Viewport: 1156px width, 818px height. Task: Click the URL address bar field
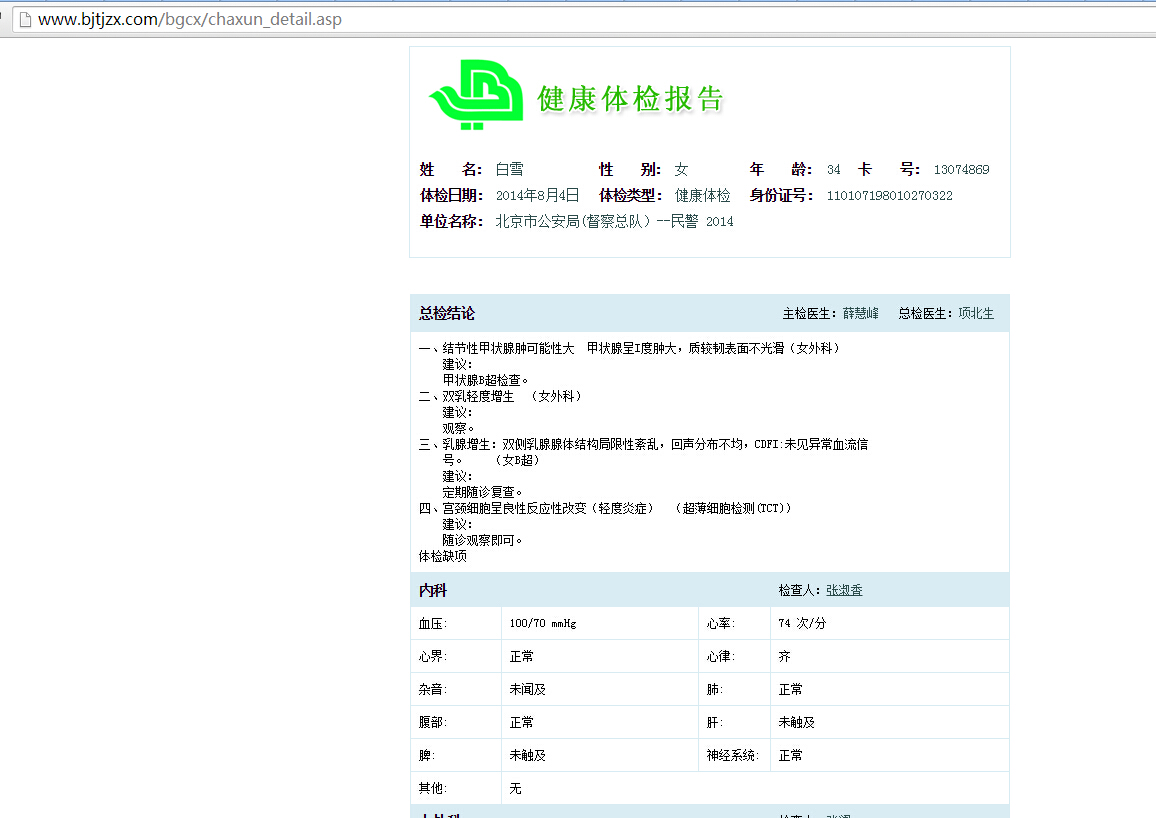pyautogui.click(x=584, y=20)
